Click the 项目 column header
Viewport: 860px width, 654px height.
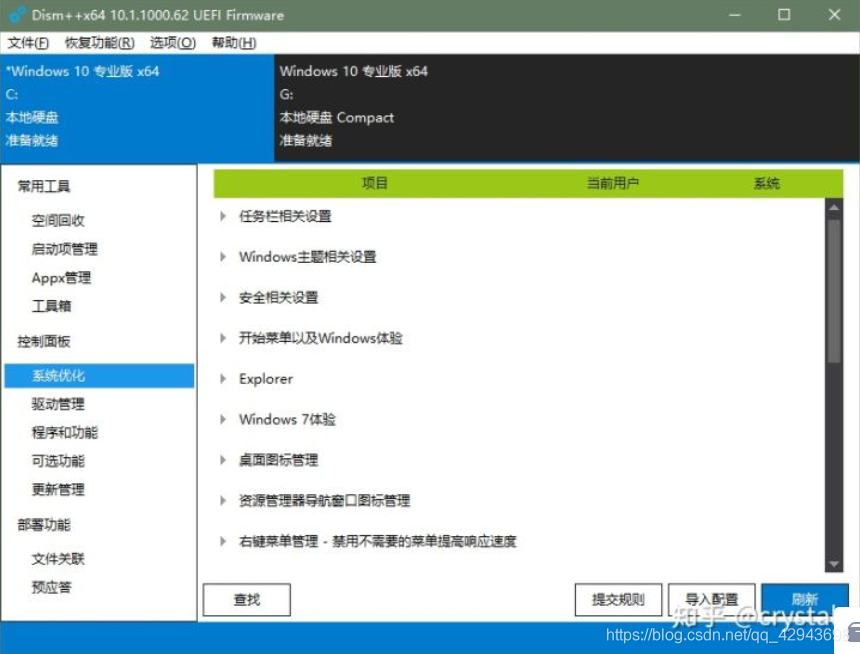click(375, 183)
